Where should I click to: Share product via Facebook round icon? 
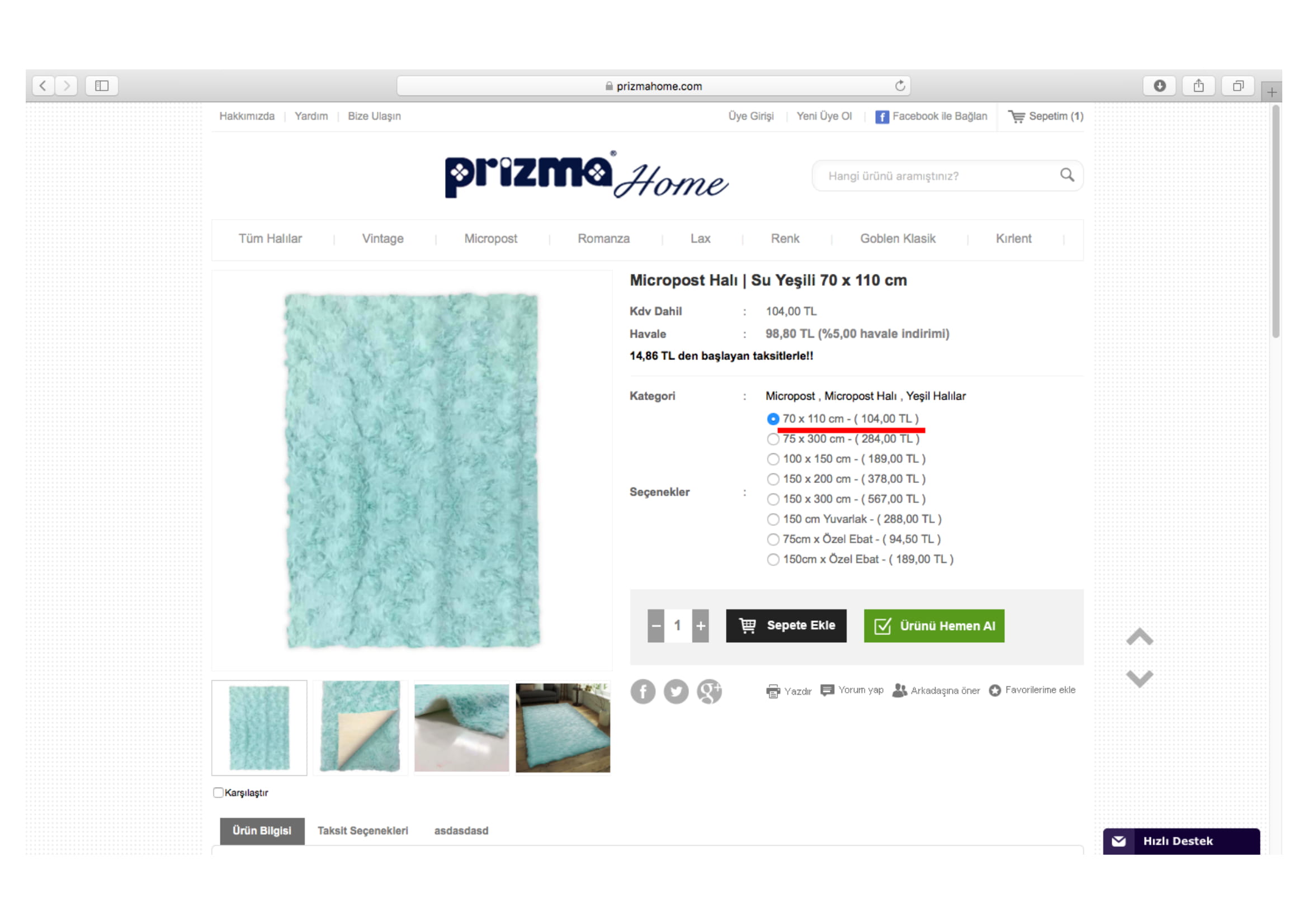(x=643, y=691)
